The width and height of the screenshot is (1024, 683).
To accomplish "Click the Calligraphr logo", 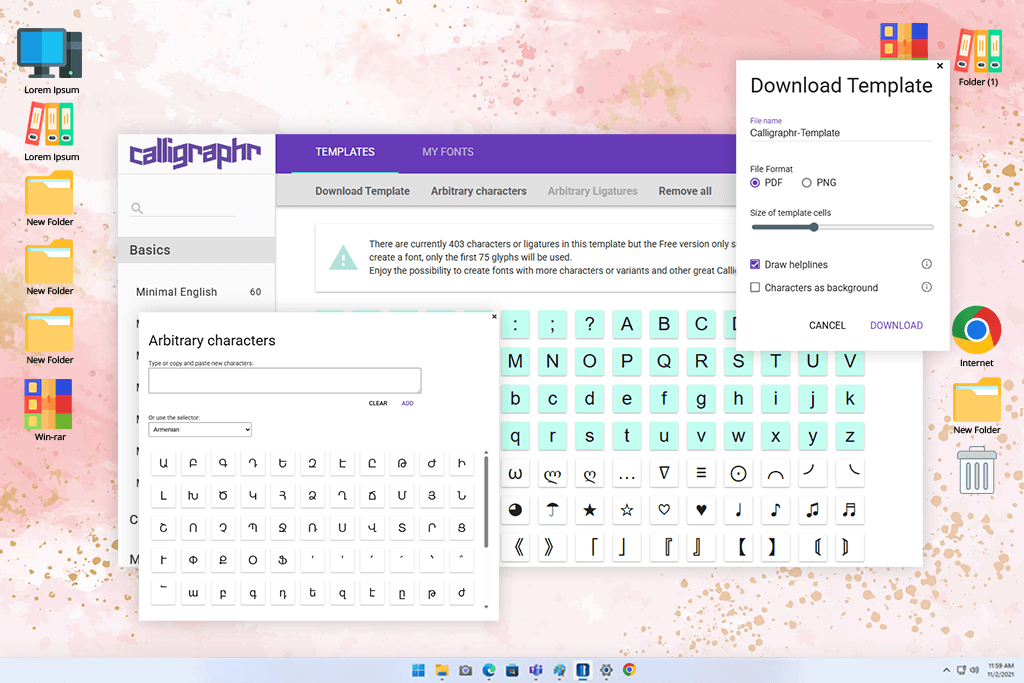I will tap(195, 153).
